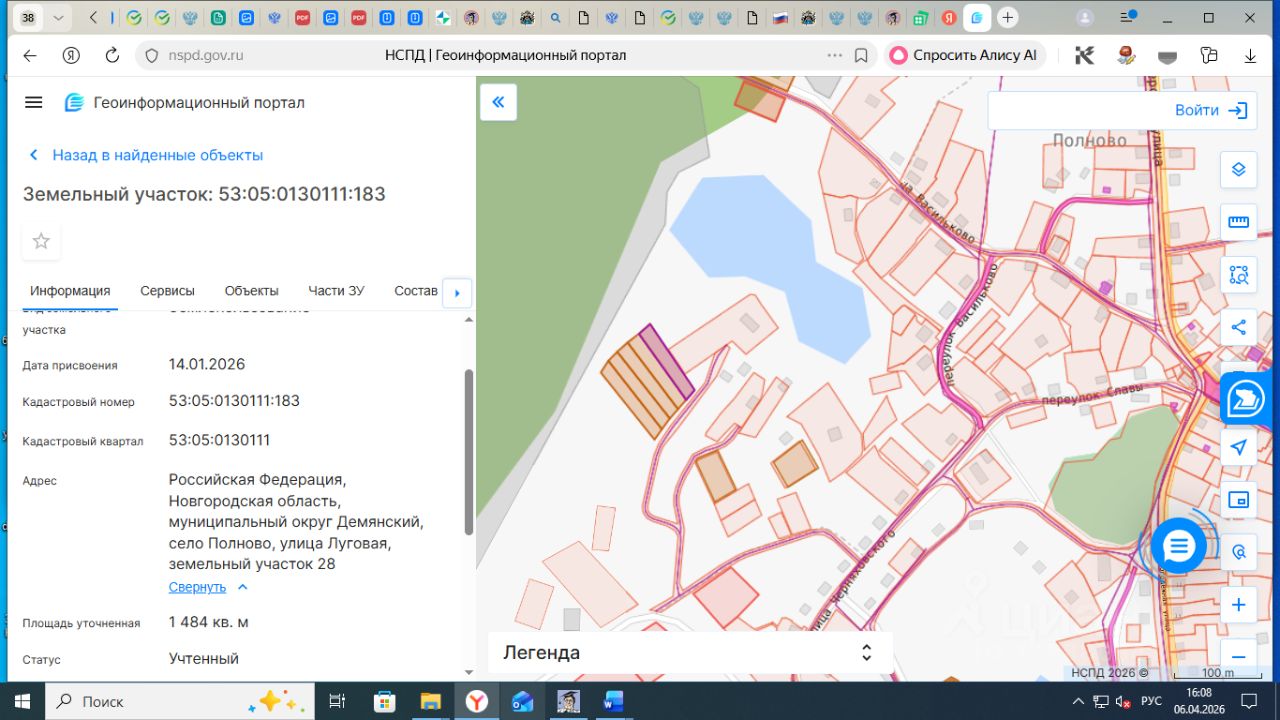Add the land plot to favorites
Image resolution: width=1280 pixels, height=720 pixels.
pyautogui.click(x=41, y=241)
